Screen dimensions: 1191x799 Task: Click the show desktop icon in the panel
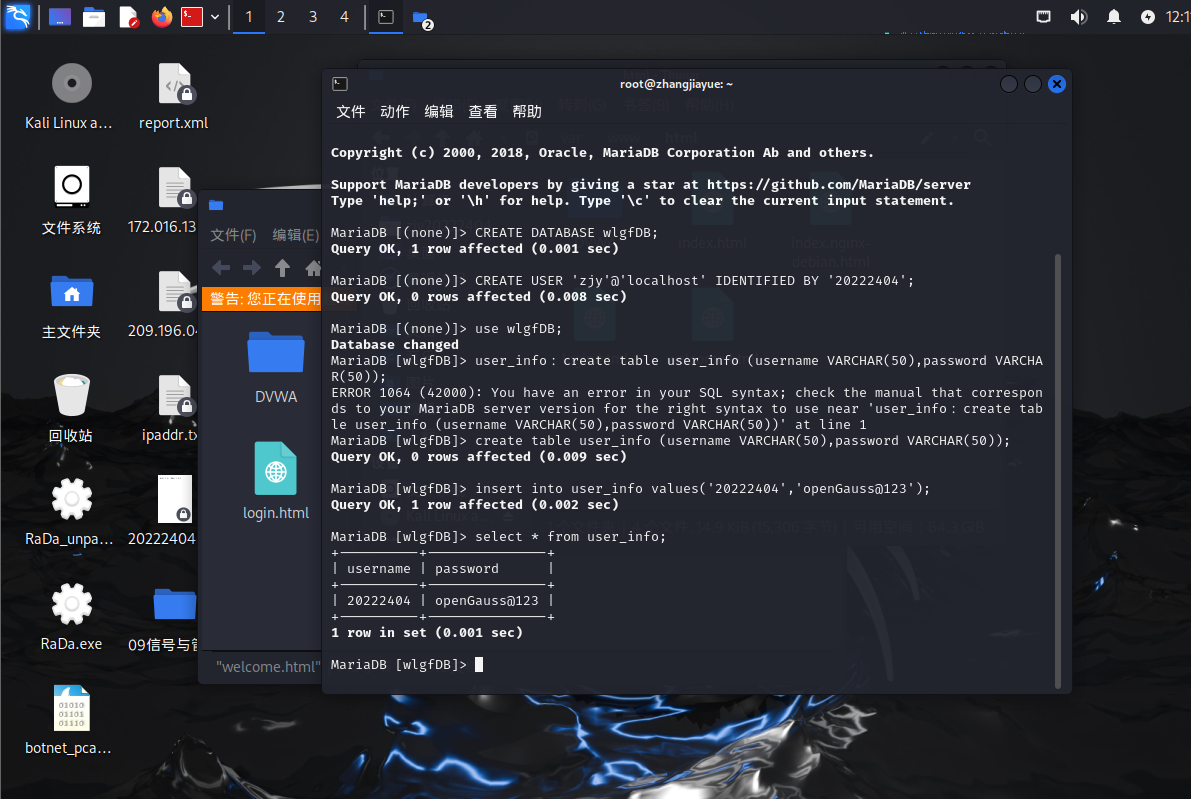[x=59, y=17]
